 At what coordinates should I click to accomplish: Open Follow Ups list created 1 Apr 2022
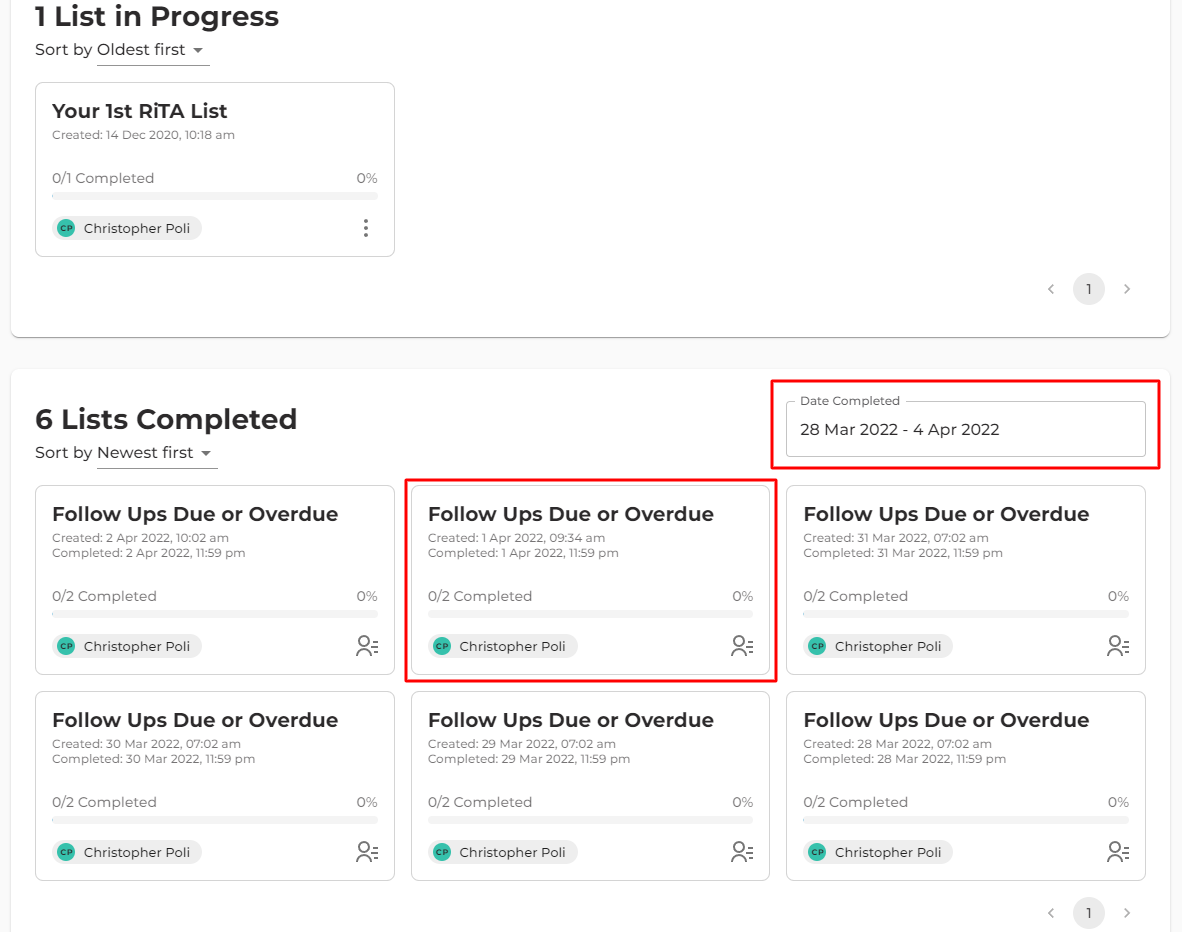tap(570, 514)
